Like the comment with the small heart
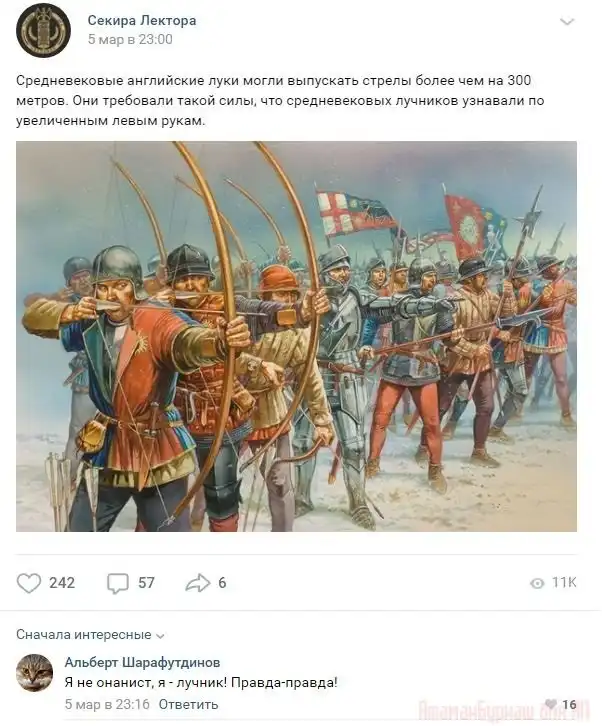The height and width of the screenshot is (726, 602). tap(551, 704)
